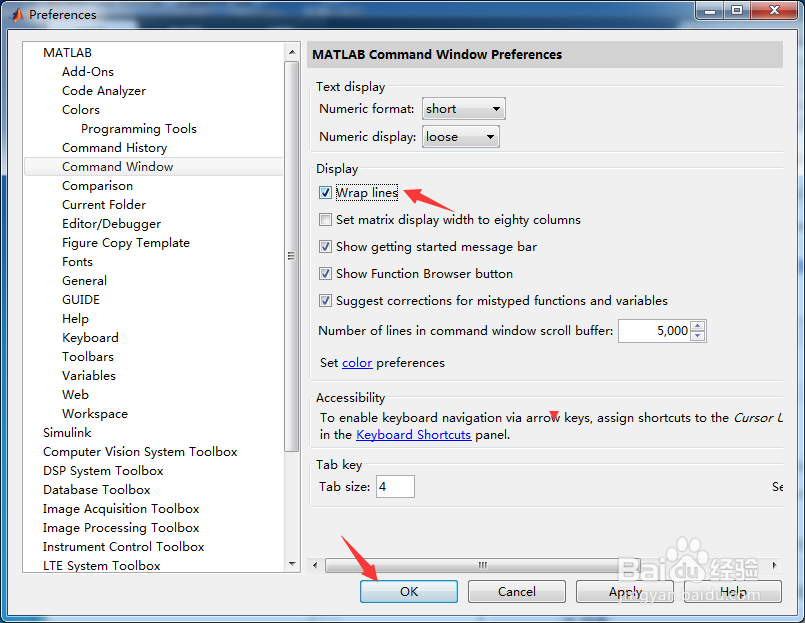Toggle Show Function Browser button checkbox
This screenshot has height=623, width=805.
(325, 273)
